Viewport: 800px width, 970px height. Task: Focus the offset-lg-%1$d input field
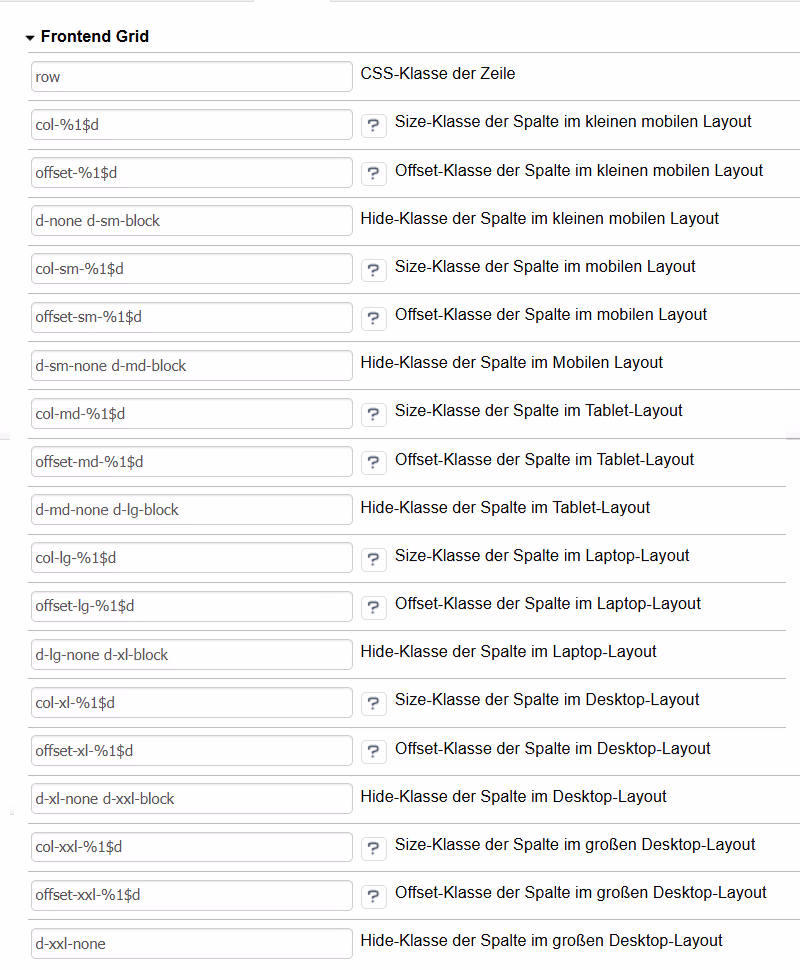coord(192,606)
